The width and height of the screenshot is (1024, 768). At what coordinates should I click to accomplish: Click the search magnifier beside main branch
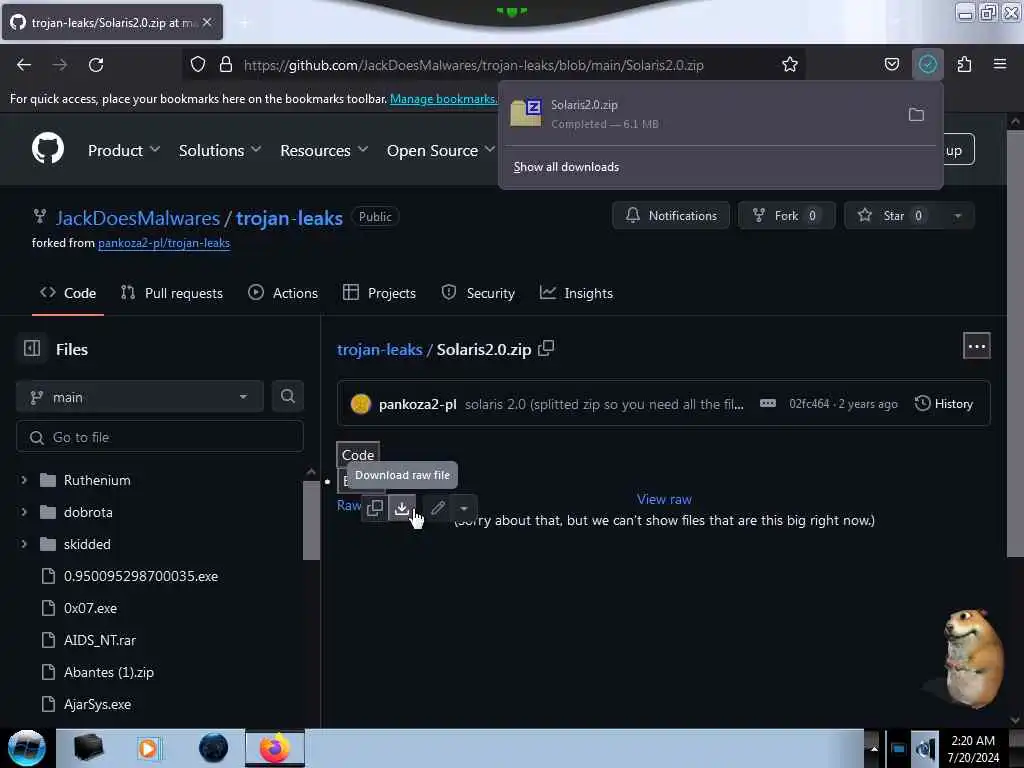tap(287, 396)
